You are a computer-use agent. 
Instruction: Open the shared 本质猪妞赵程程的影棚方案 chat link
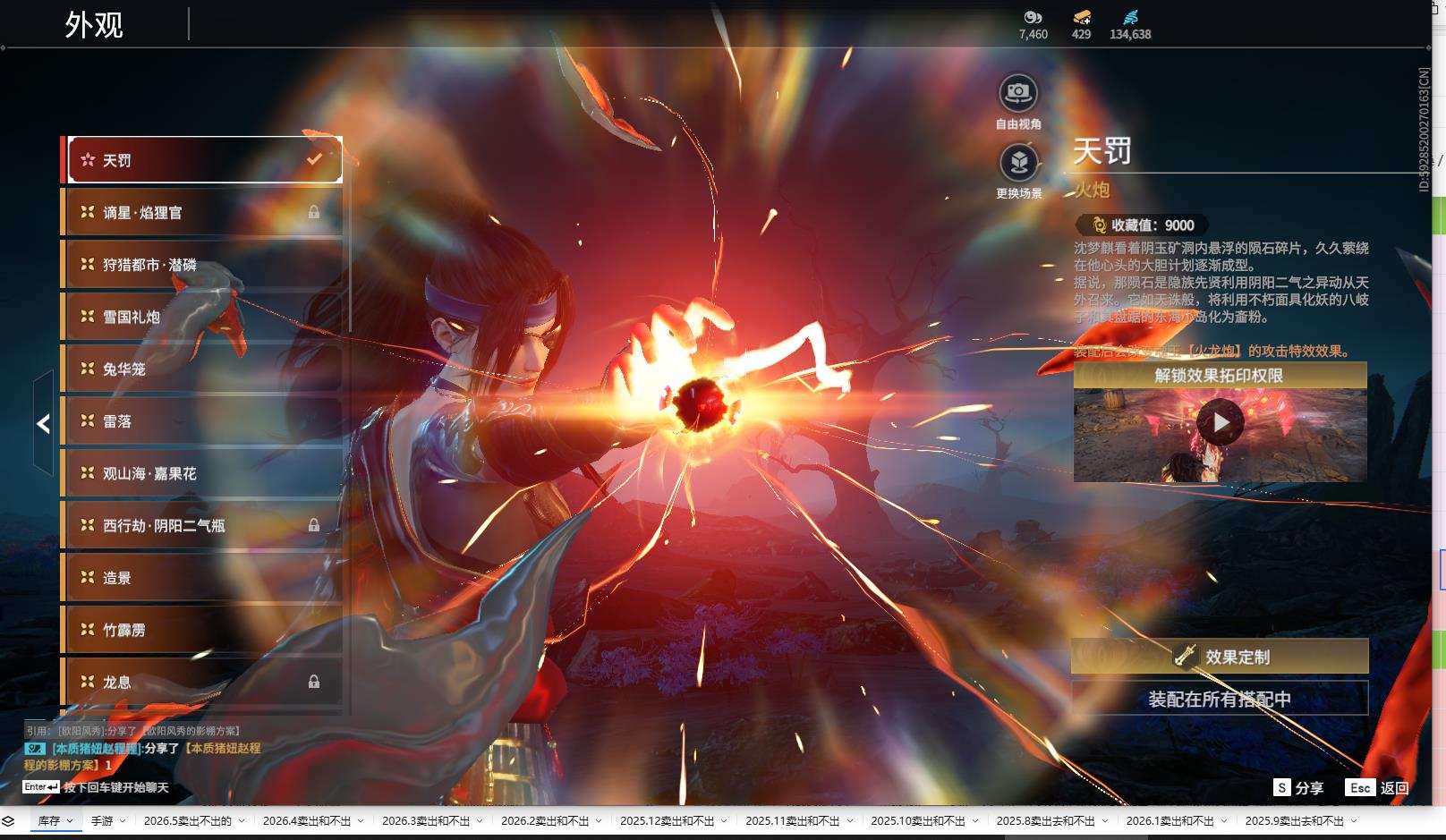143,757
